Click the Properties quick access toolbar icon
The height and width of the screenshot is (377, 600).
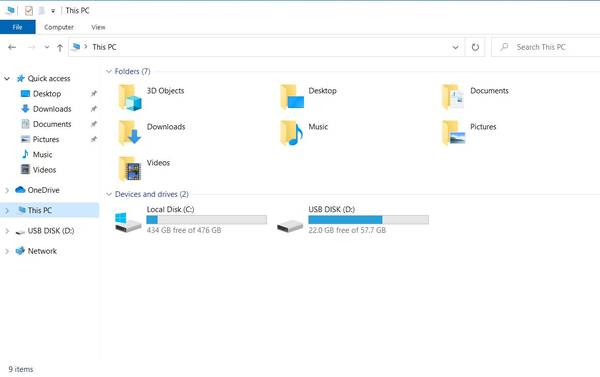pyautogui.click(x=29, y=11)
